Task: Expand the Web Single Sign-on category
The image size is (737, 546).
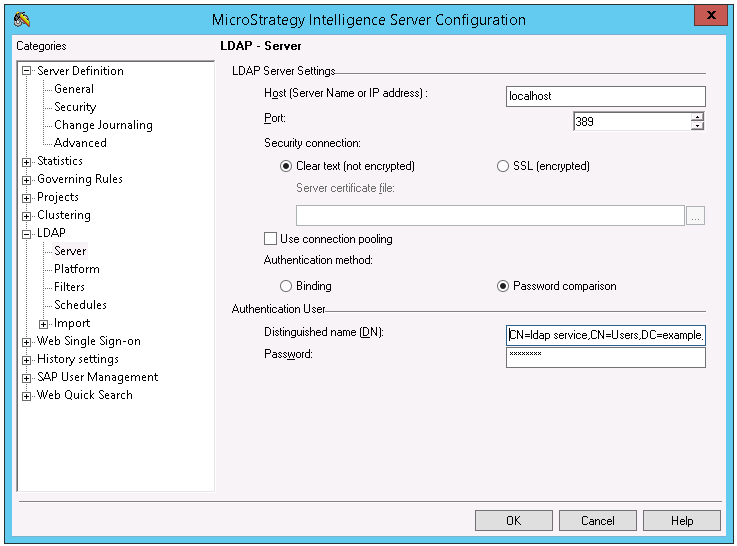Action: (27, 342)
